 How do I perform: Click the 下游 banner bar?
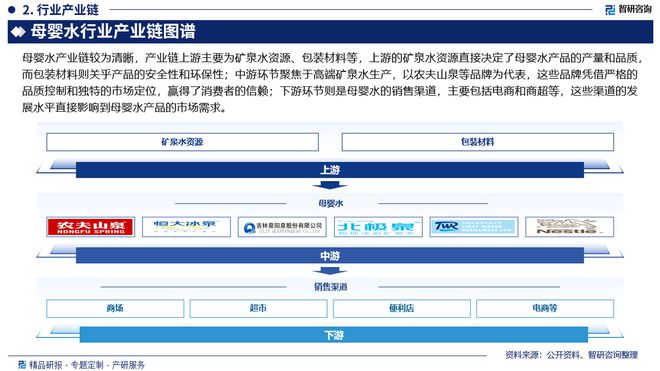tap(333, 335)
